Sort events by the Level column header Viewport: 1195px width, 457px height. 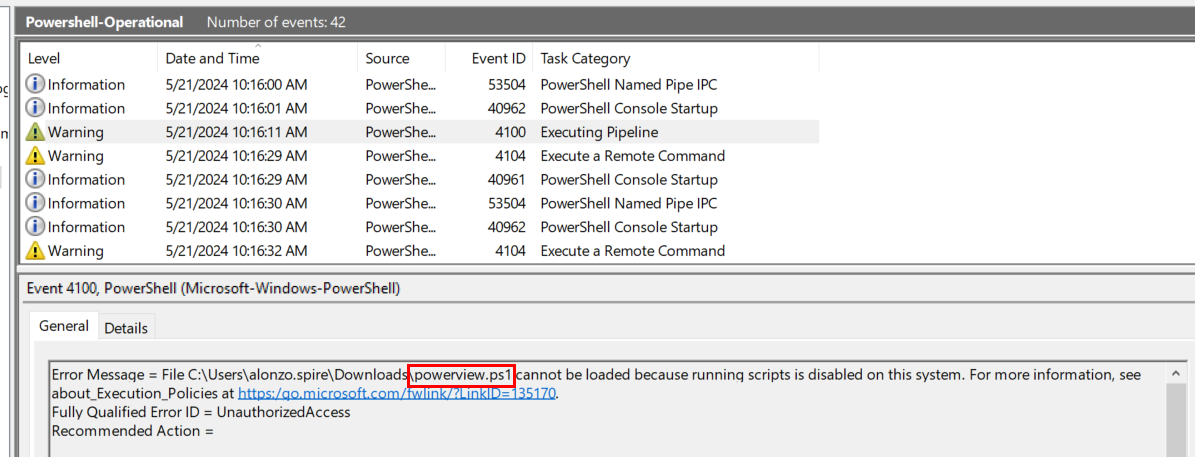pos(45,59)
